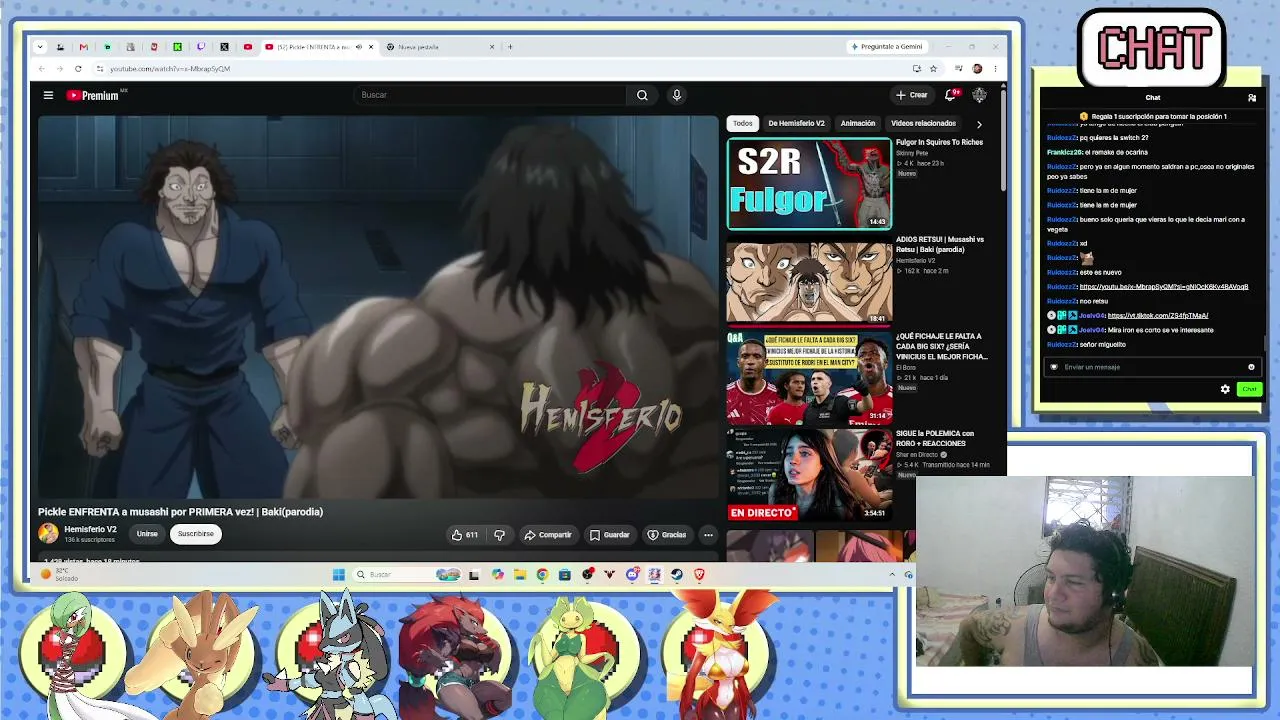The width and height of the screenshot is (1280, 720).
Task: Open Brave browser from the taskbar
Action: coord(699,574)
